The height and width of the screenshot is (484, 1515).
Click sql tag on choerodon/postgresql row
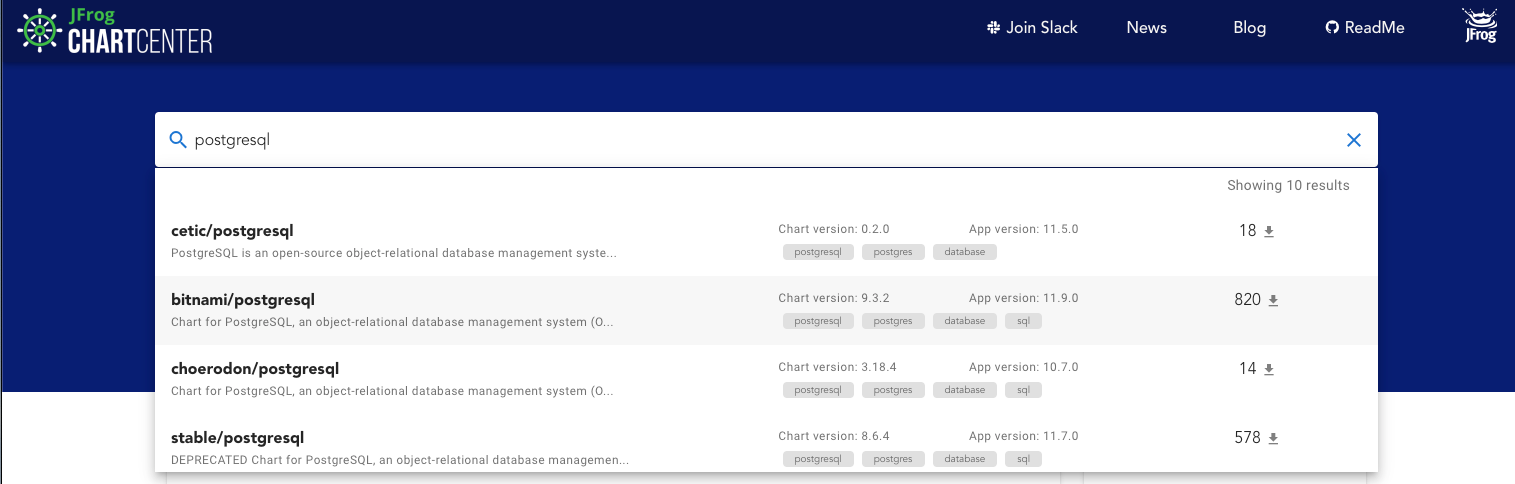(1023, 390)
